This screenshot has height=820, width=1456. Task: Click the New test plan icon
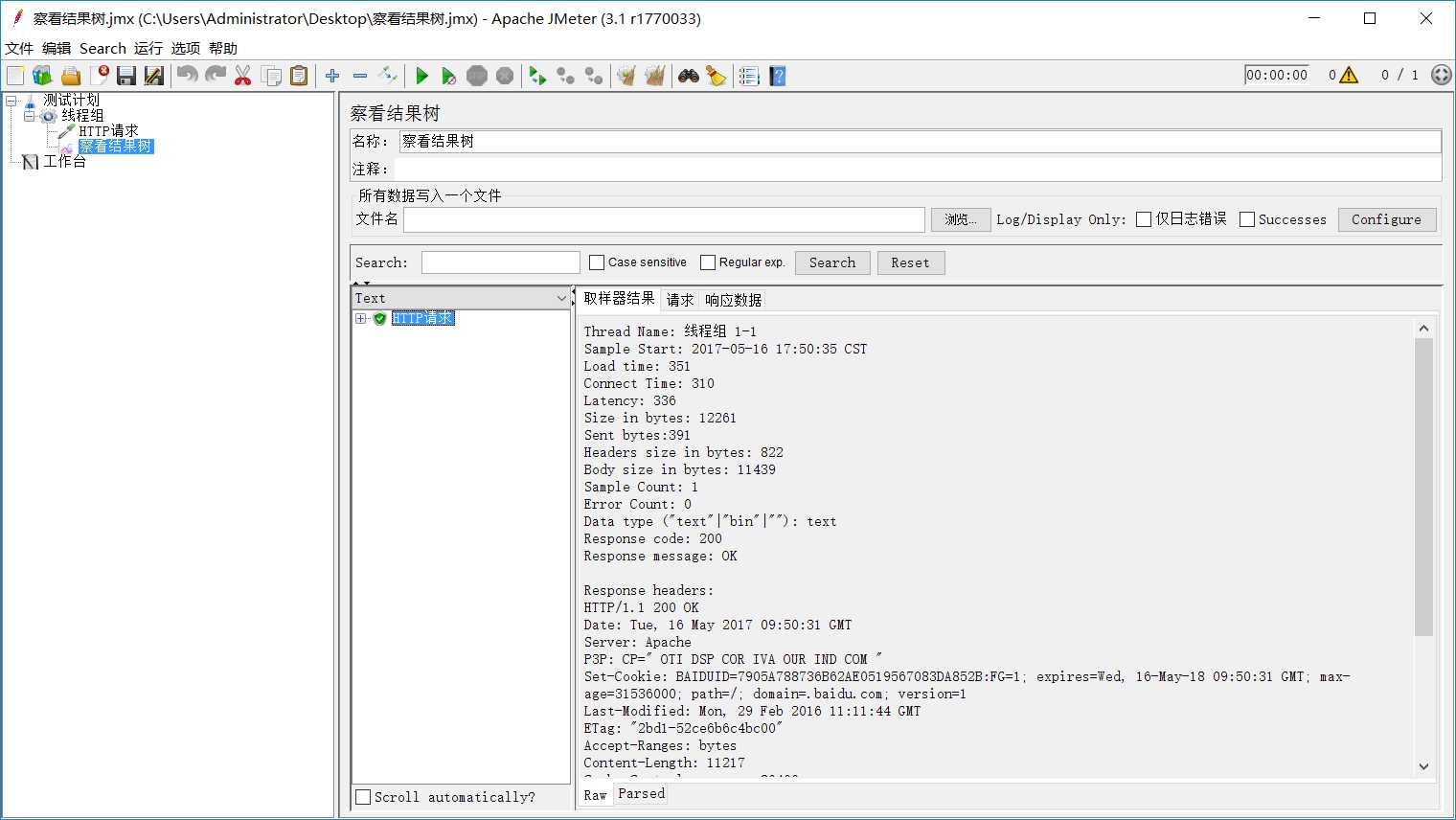coord(15,76)
